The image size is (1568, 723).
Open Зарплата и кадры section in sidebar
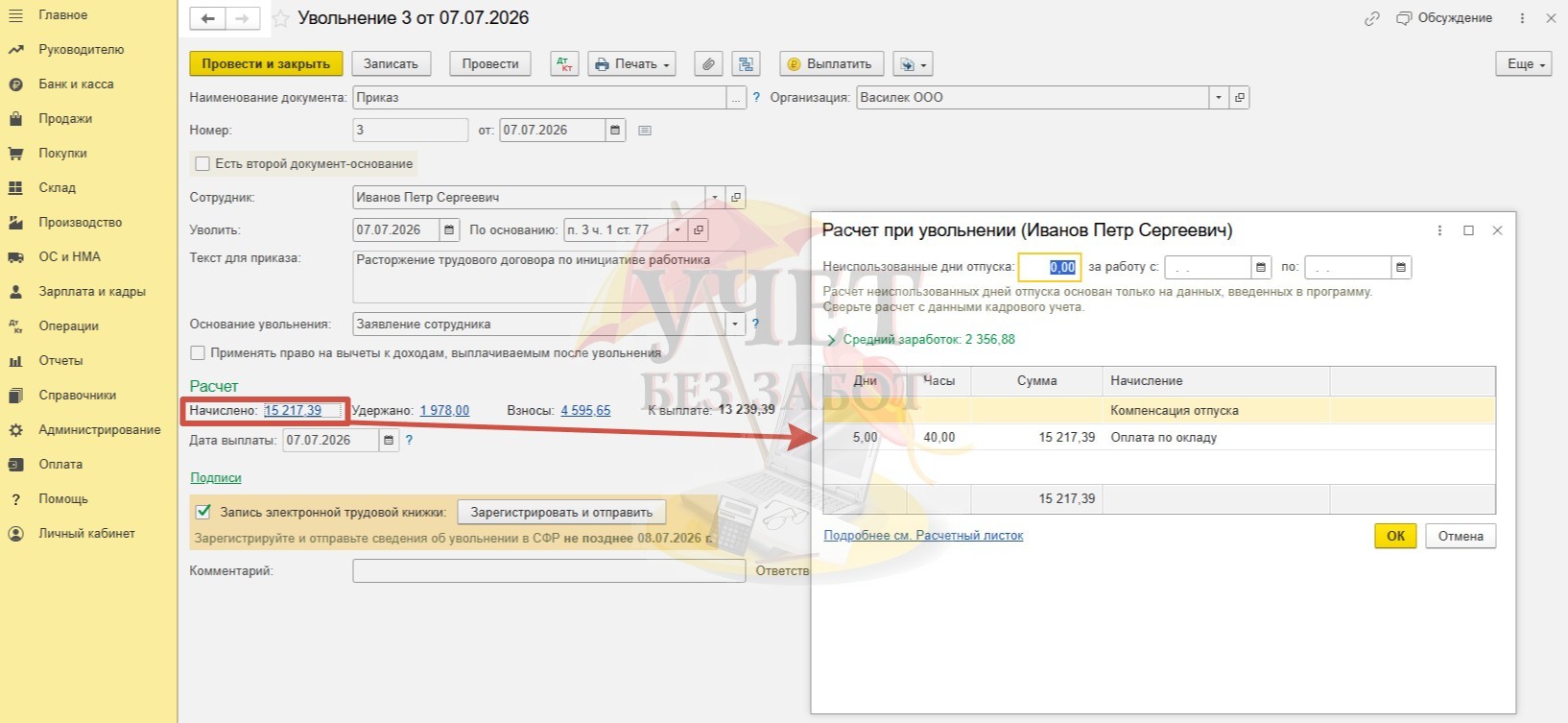click(91, 291)
